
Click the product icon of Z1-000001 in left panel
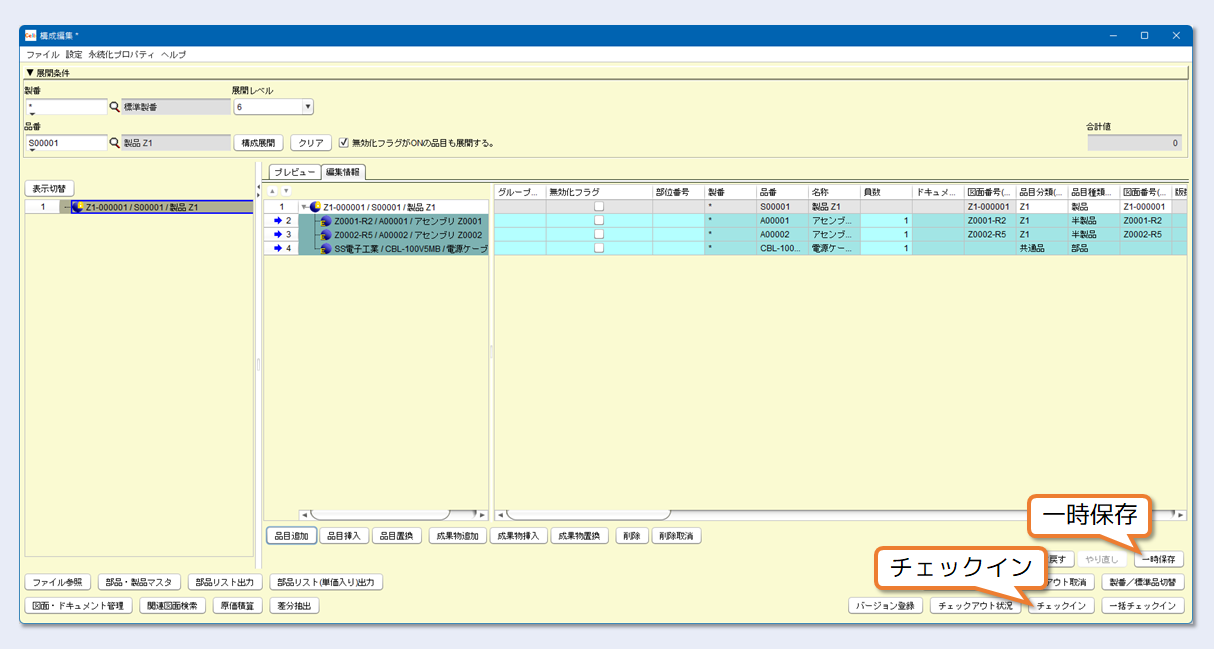pos(78,207)
